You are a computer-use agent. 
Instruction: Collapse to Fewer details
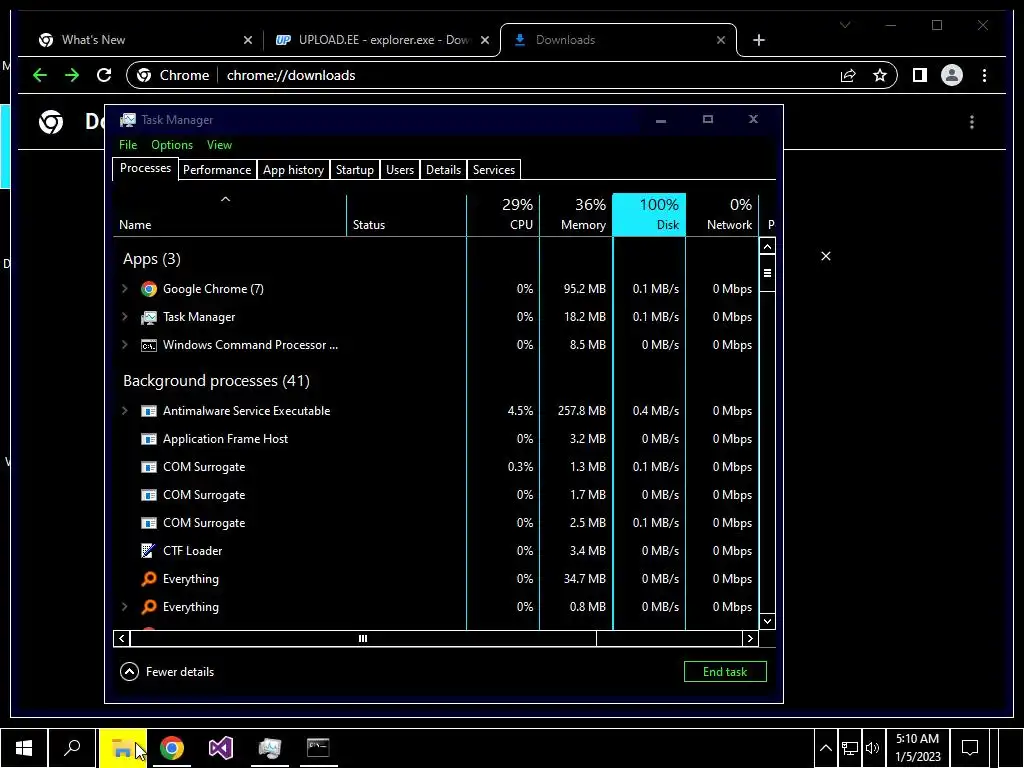(167, 671)
